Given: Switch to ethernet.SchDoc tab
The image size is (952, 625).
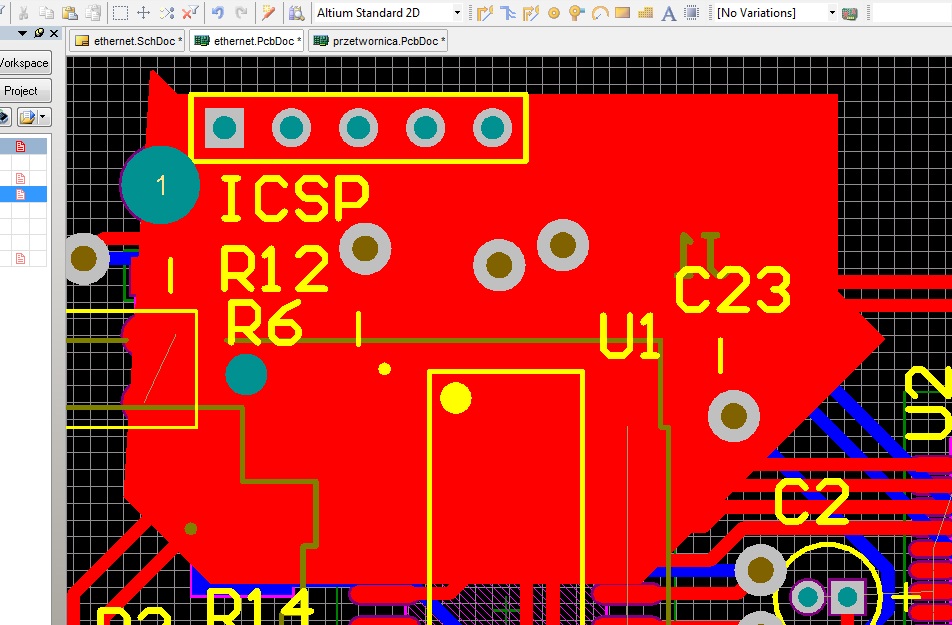Looking at the screenshot, I should (x=128, y=41).
